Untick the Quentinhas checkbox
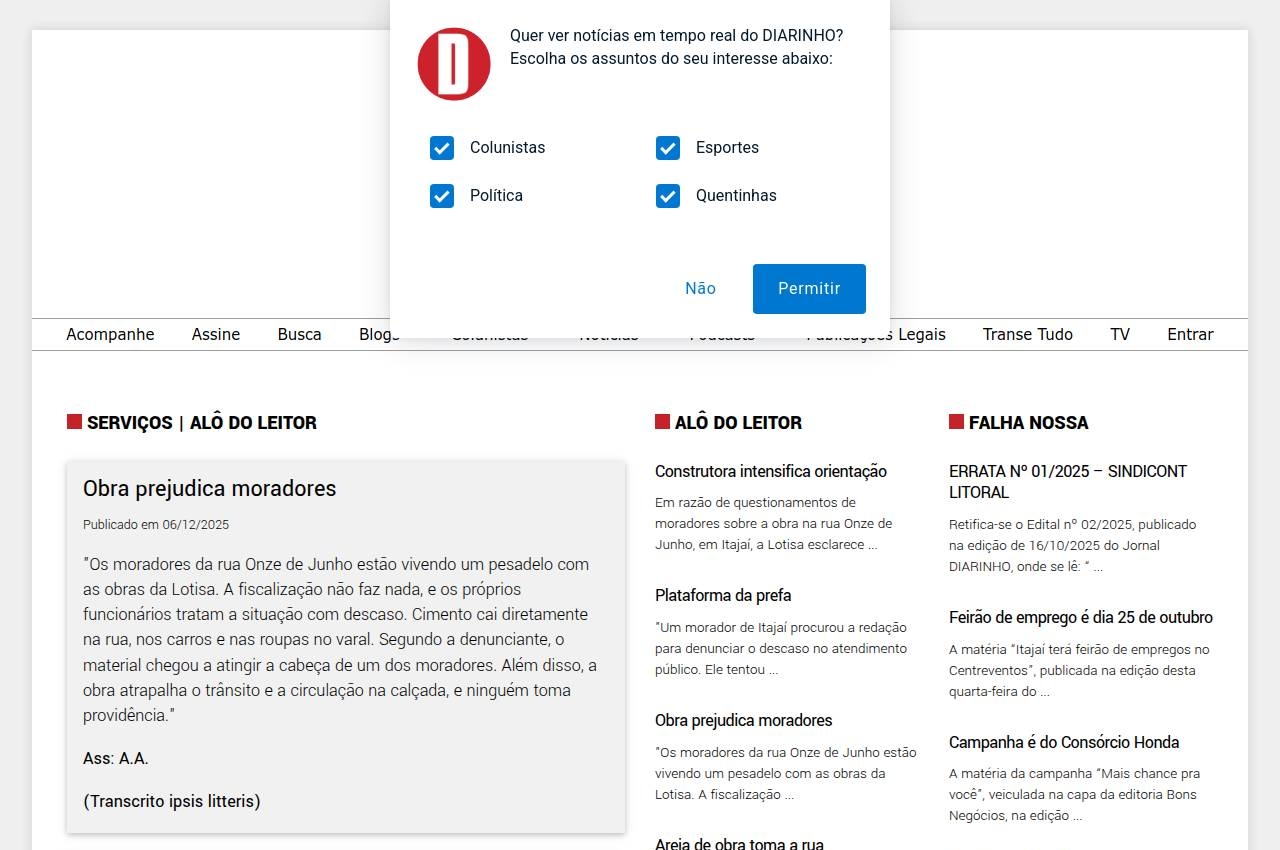The image size is (1280, 850). click(x=668, y=196)
